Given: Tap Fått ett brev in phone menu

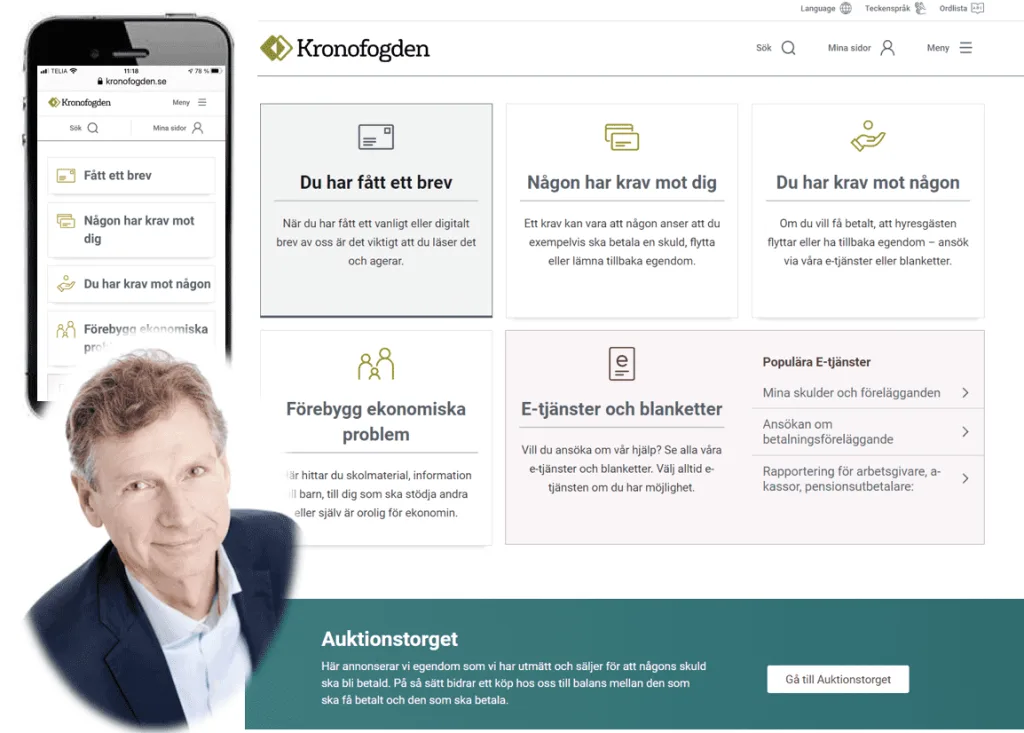Looking at the screenshot, I should pos(131,175).
